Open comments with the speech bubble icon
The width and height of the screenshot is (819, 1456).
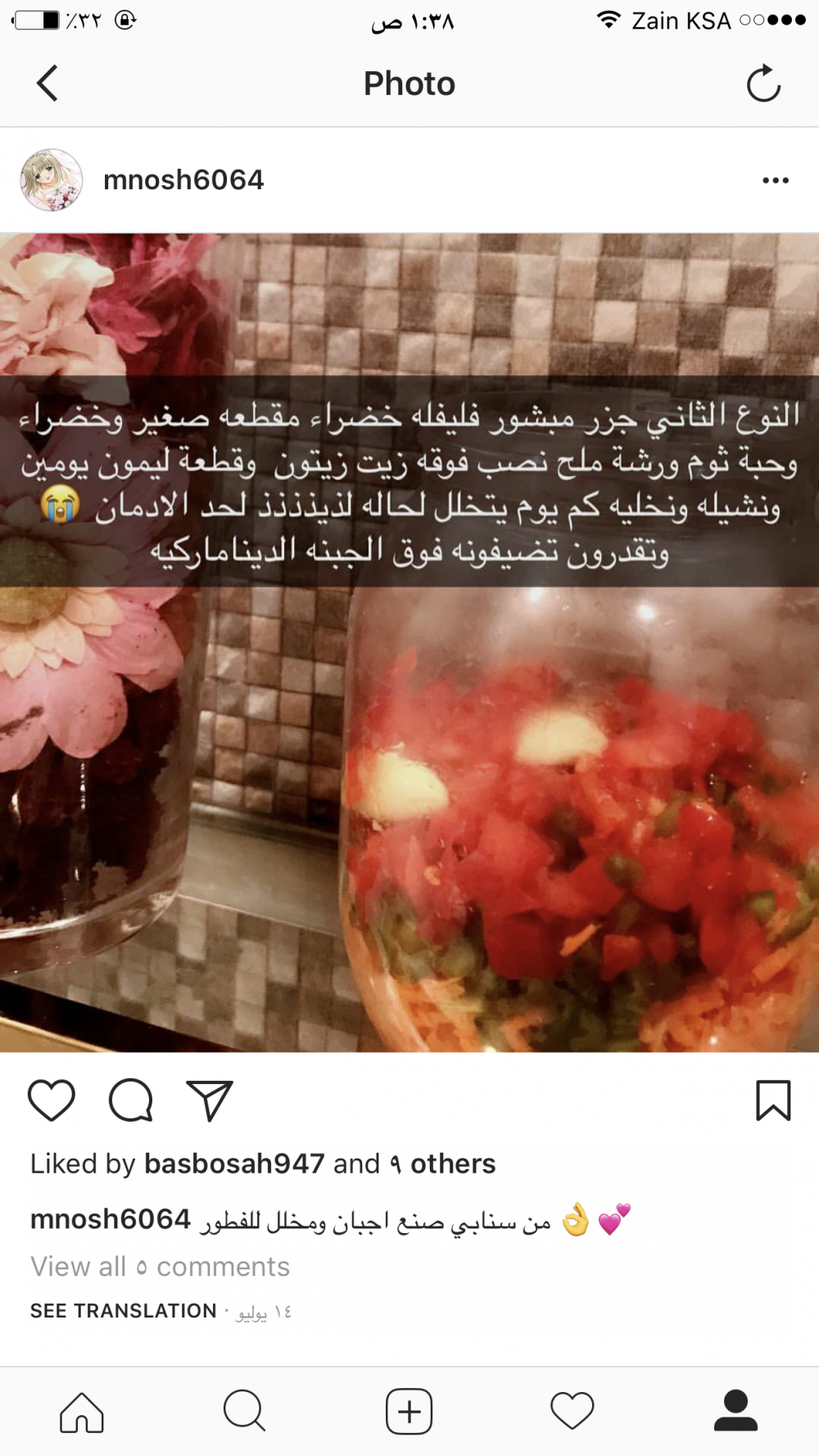click(x=131, y=1100)
